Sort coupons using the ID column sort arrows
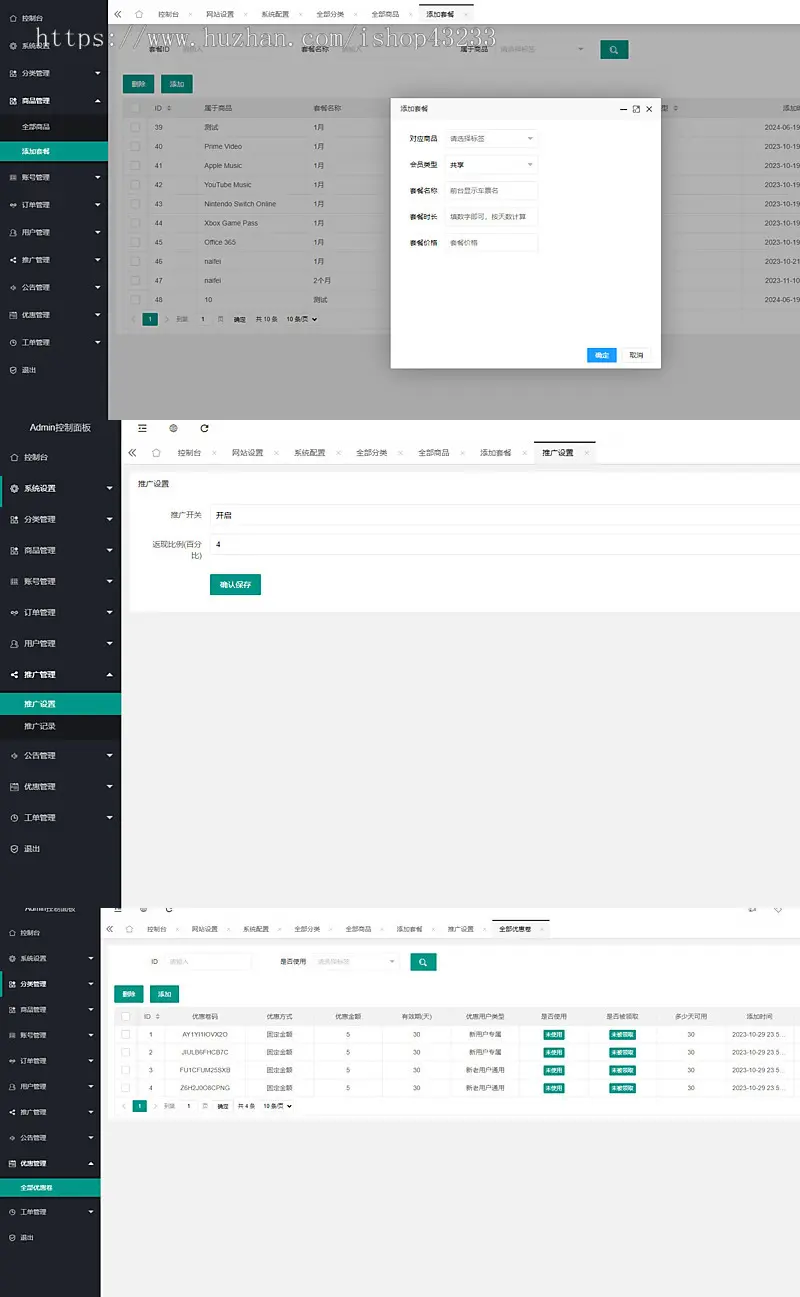This screenshot has width=800, height=1297. 158,1016
